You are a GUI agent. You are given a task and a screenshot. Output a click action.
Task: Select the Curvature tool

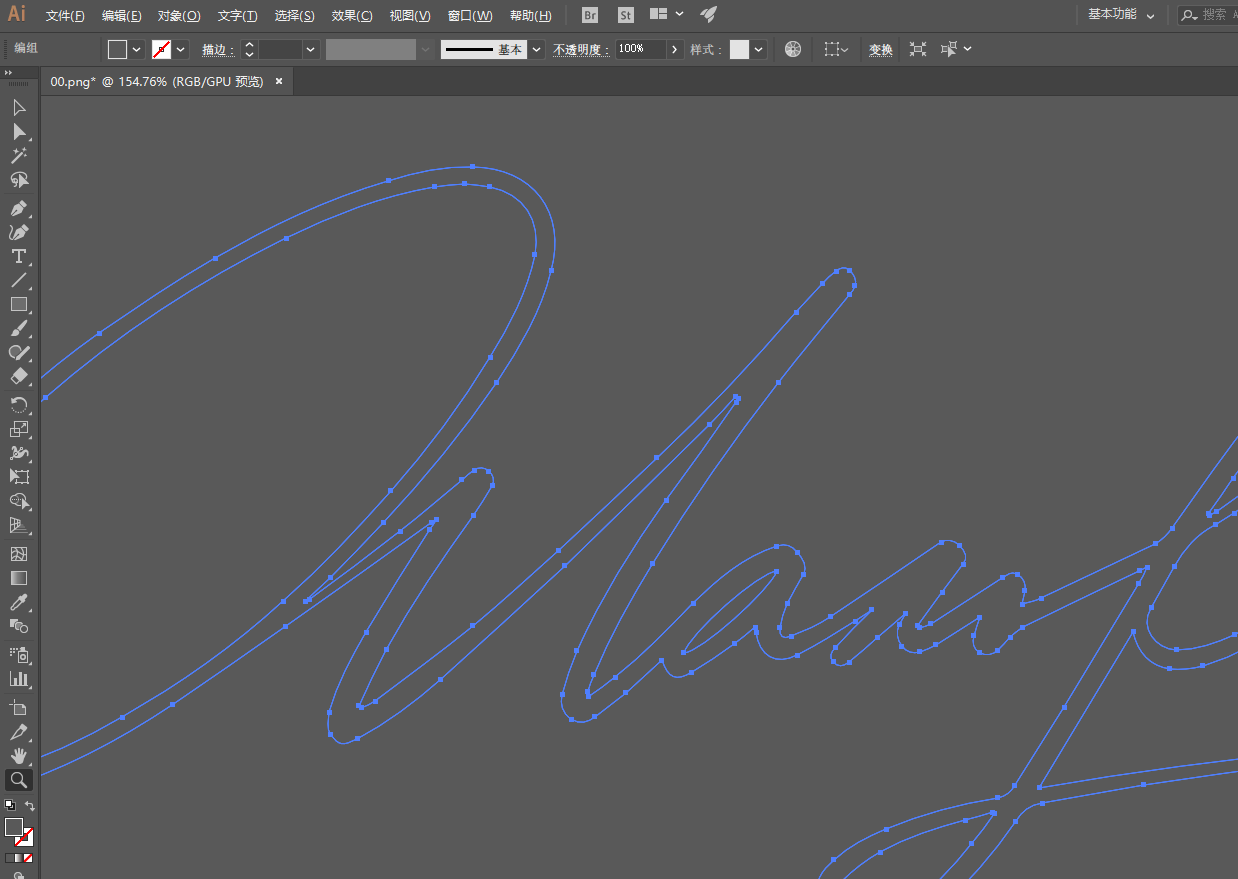(18, 232)
